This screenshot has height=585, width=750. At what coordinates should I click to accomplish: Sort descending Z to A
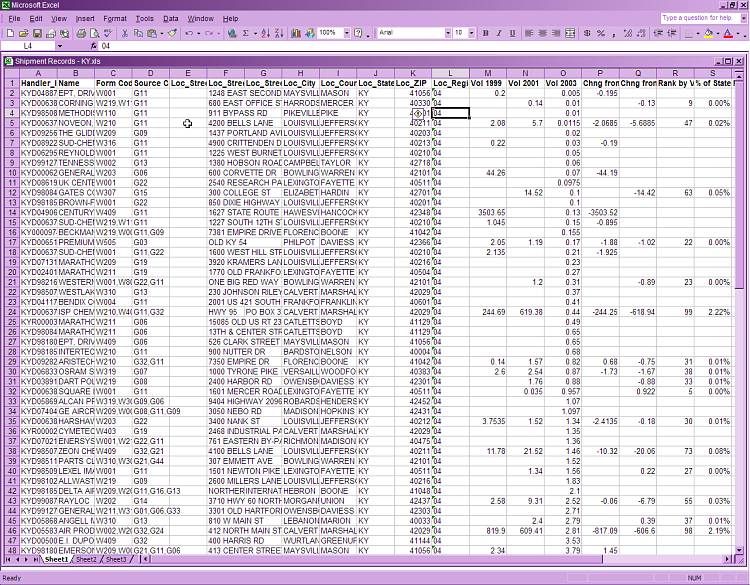279,33
